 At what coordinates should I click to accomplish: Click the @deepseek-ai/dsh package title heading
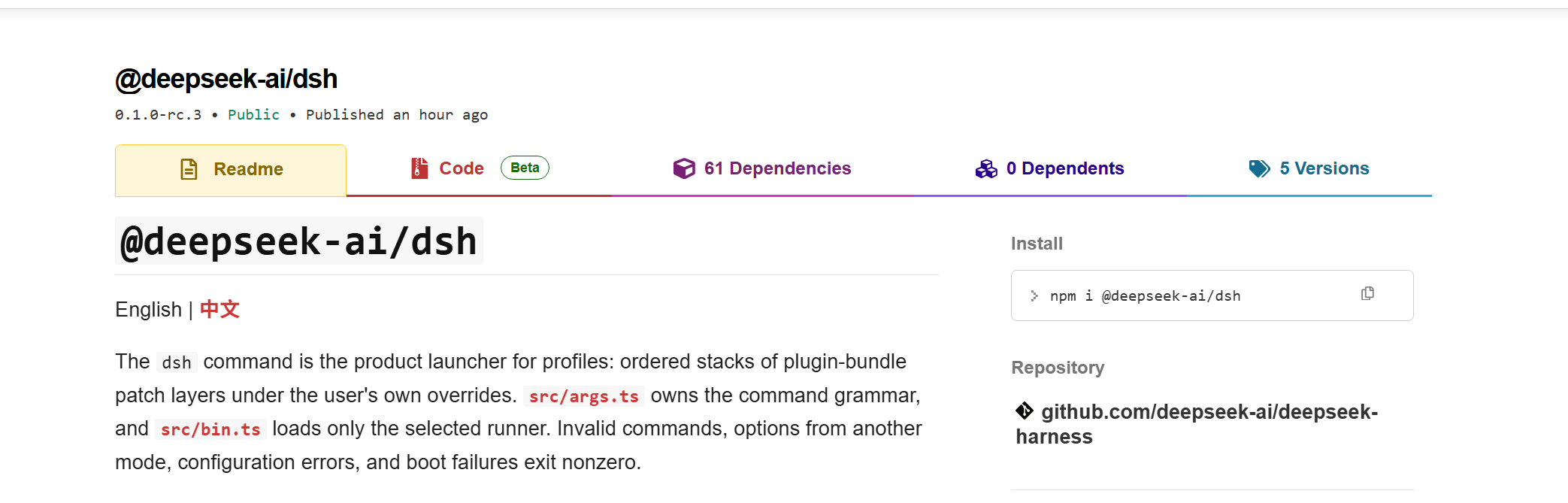226,79
